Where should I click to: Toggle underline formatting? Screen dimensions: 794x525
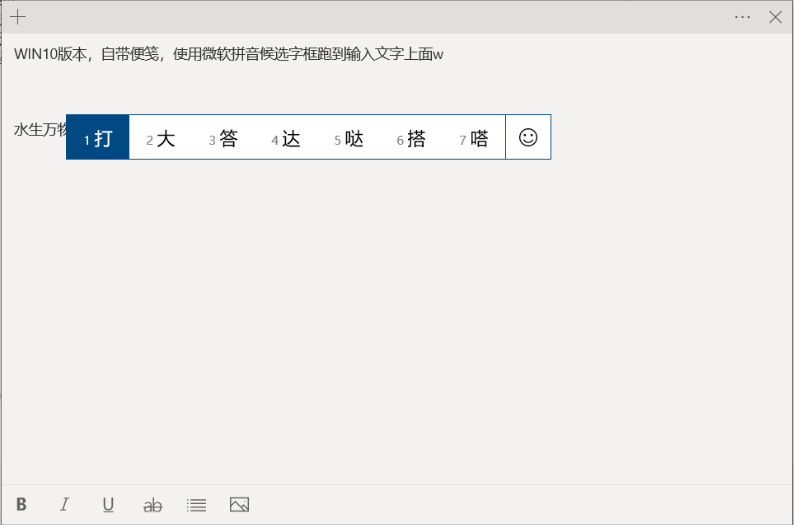click(108, 505)
